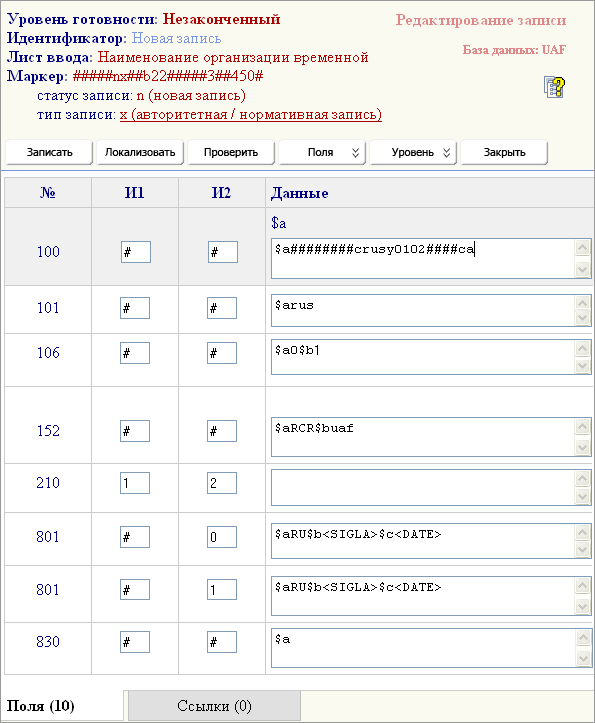
Task: Click the $a subfield label above field 100
Action: [x=279, y=223]
